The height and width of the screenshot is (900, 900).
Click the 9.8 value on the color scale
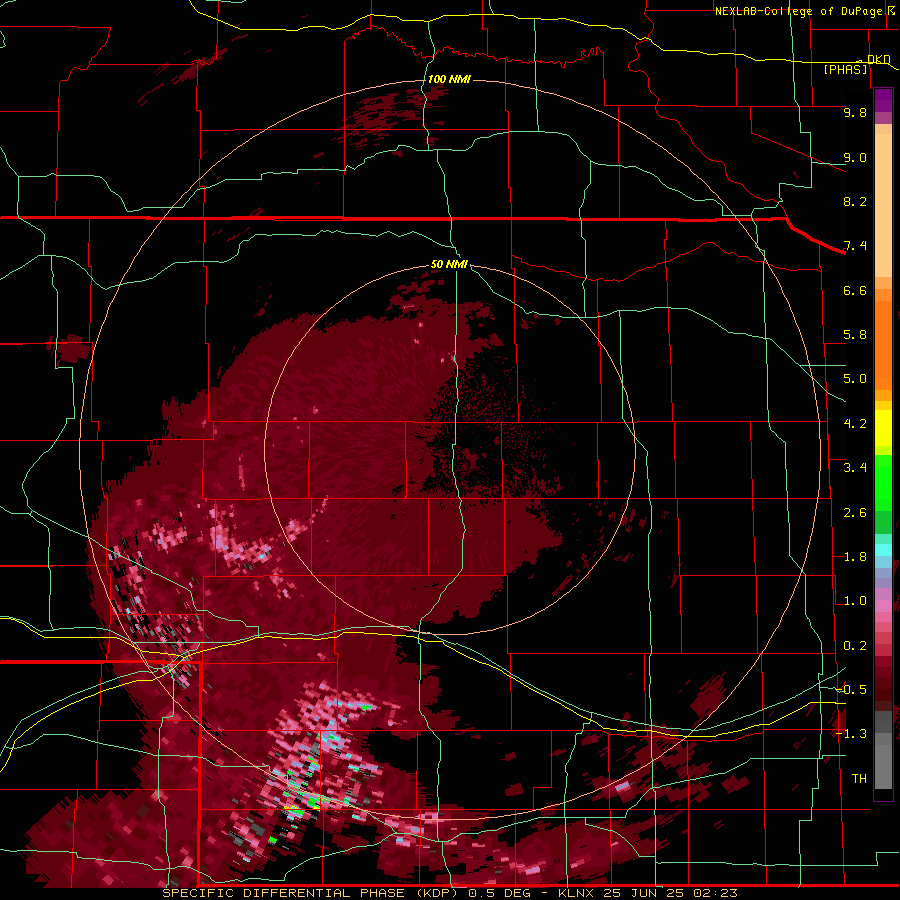[x=855, y=112]
